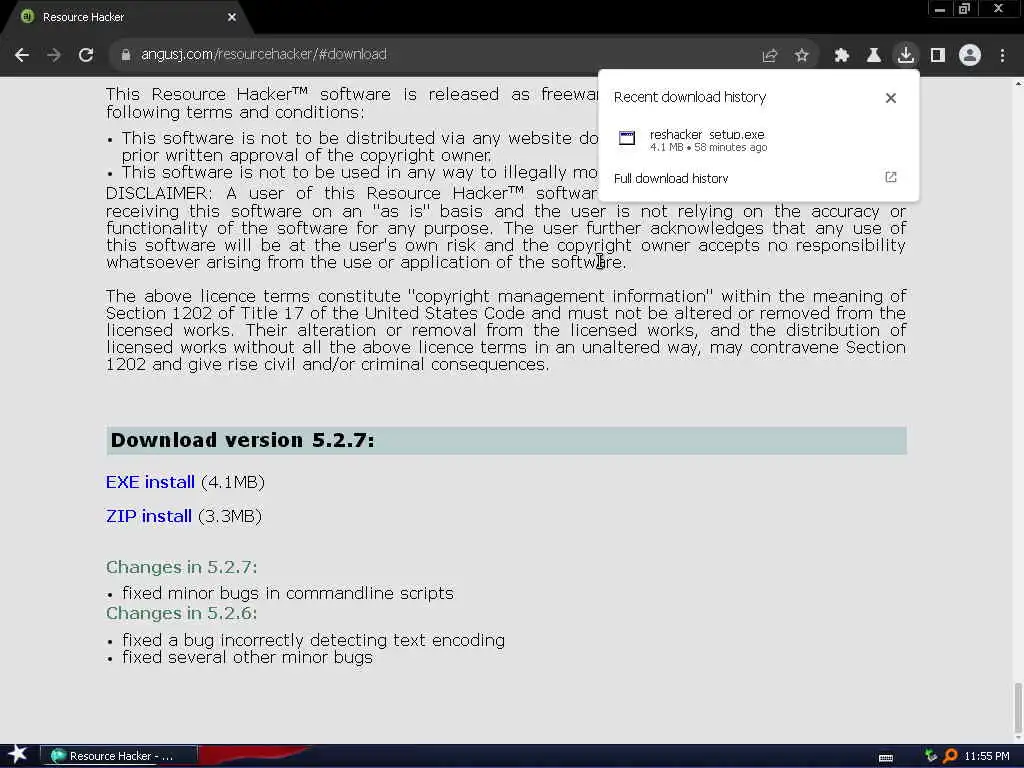Open the profile avatar menu

[970, 55]
